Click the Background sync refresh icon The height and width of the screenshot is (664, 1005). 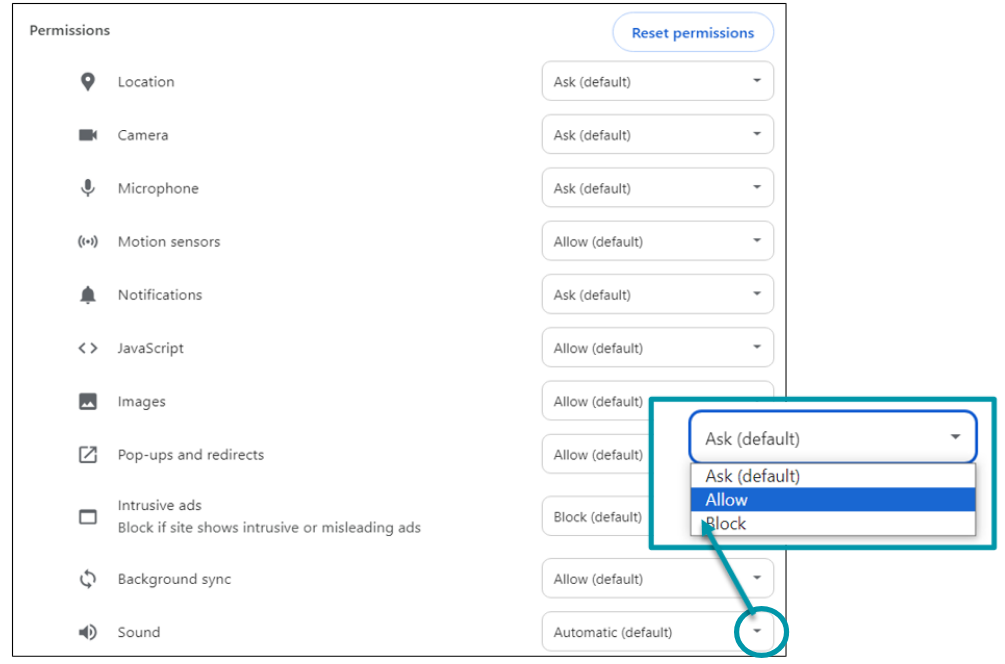coord(88,578)
